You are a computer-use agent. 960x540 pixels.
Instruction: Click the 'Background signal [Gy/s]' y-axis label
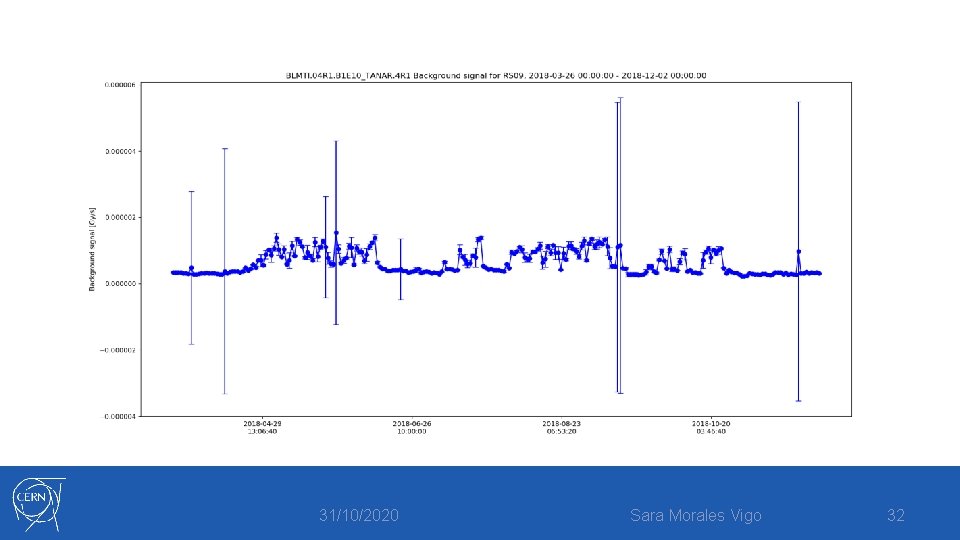pos(92,249)
